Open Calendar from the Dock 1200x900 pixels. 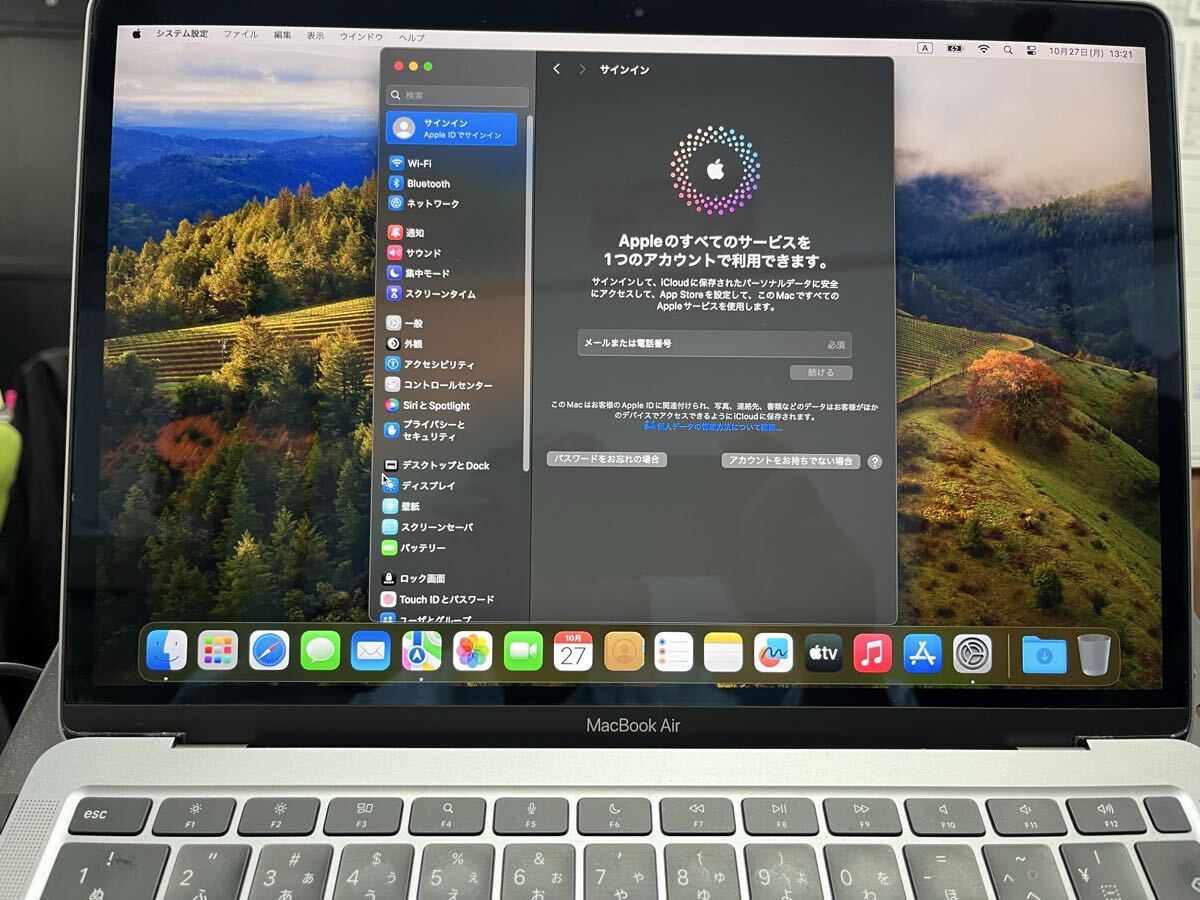(x=573, y=651)
